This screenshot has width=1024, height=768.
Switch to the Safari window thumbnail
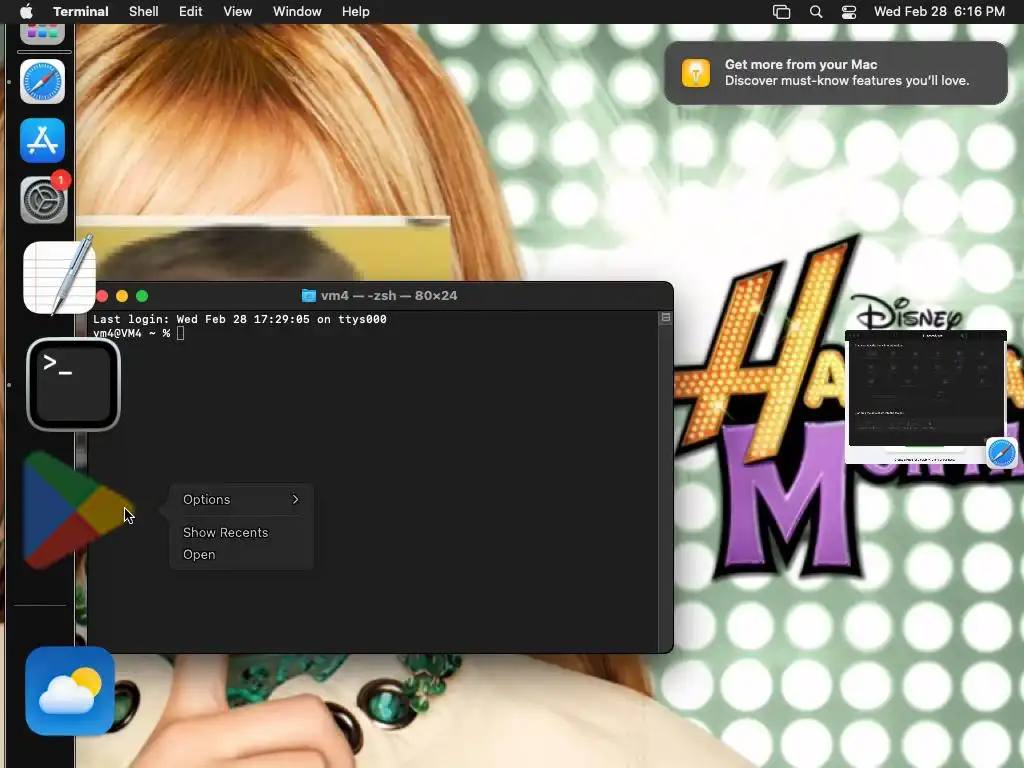(x=925, y=396)
